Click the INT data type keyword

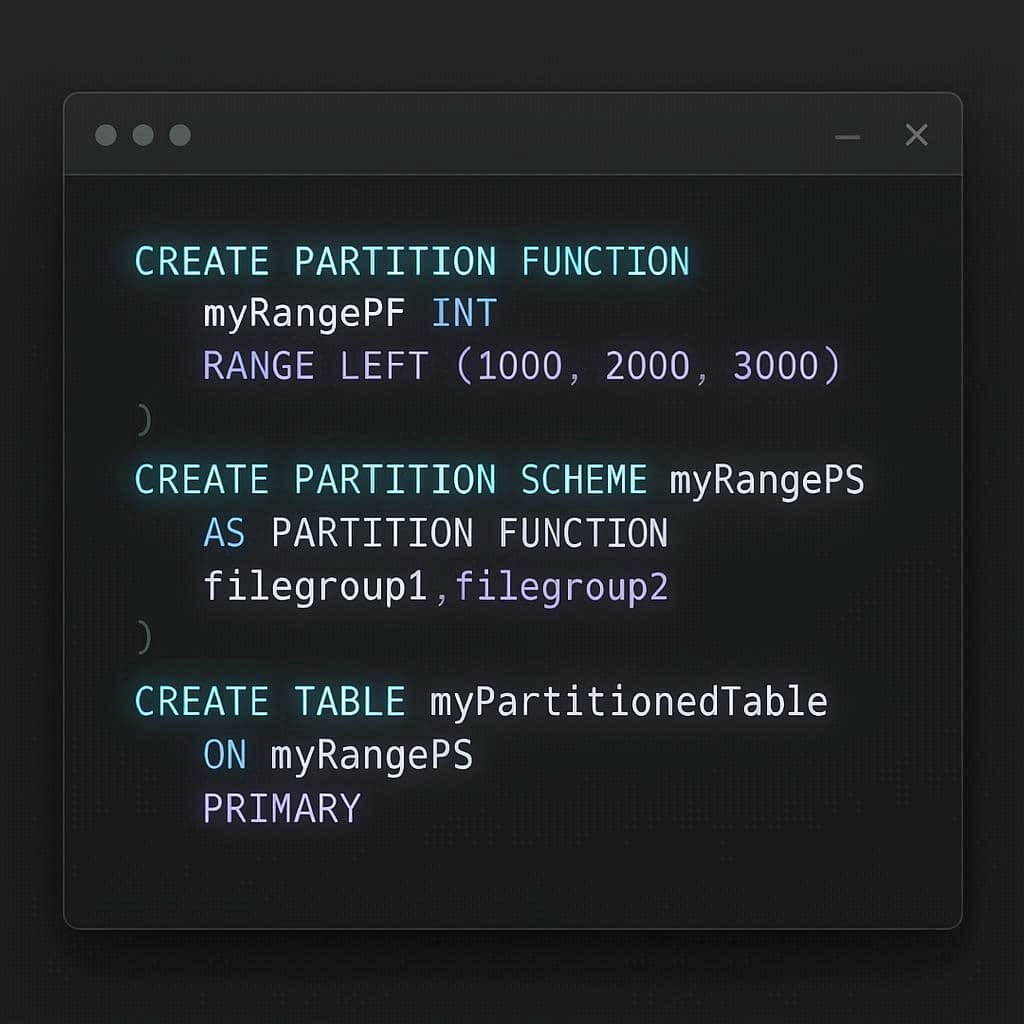[464, 315]
